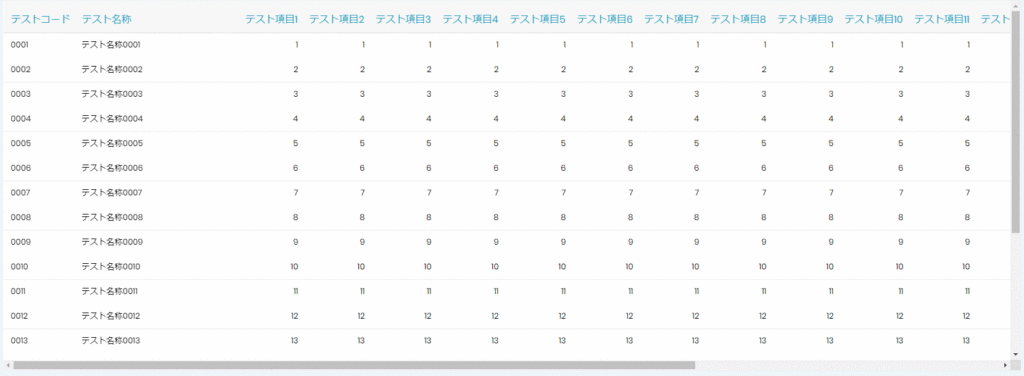1024x376 pixels.
Task: Click the scroll right arrow icon
Action: coord(1006,365)
